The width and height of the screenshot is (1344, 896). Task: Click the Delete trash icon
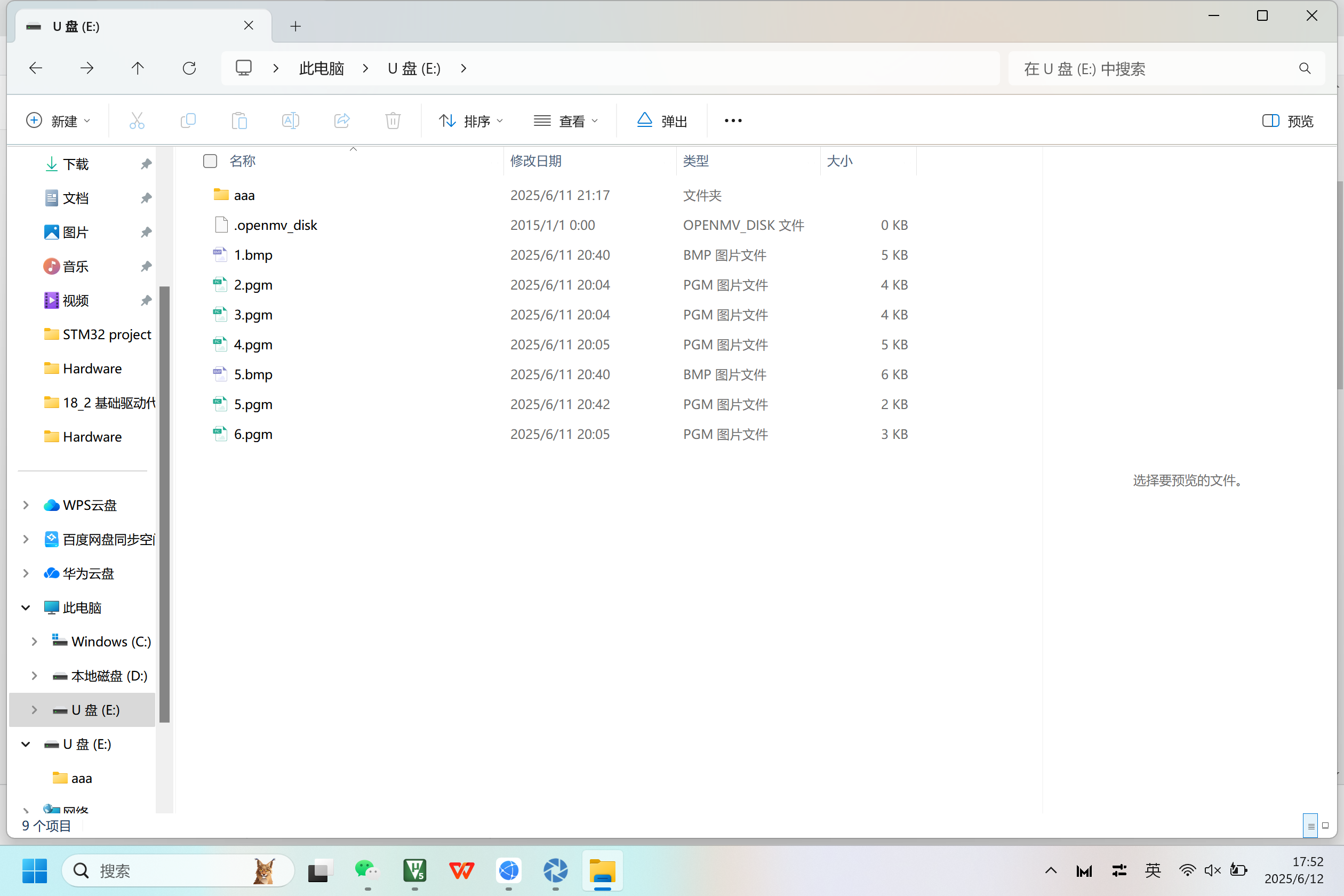coord(393,121)
